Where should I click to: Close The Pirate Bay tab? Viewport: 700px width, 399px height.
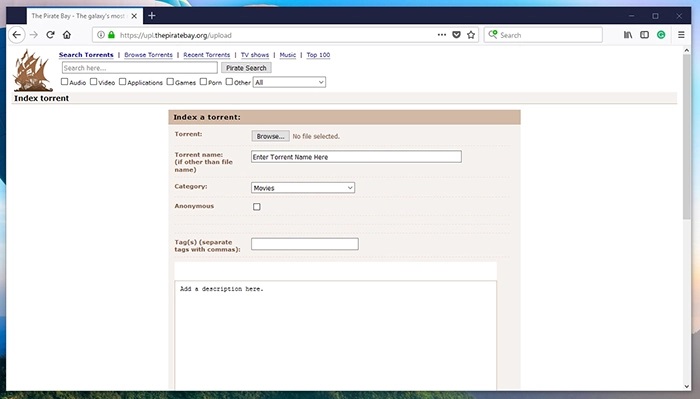(x=134, y=16)
